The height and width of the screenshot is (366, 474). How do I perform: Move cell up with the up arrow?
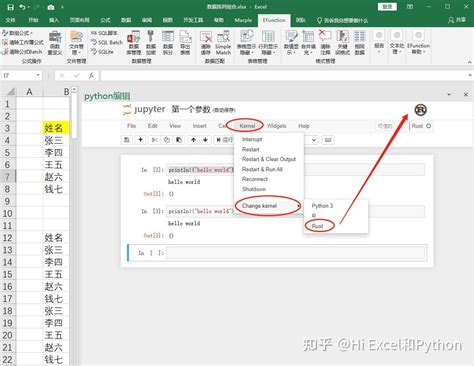(x=193, y=140)
